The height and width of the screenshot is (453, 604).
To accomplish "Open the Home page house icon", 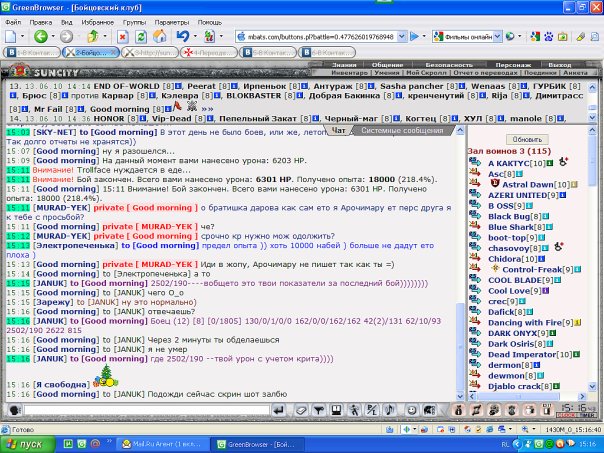I will pyautogui.click(x=159, y=37).
